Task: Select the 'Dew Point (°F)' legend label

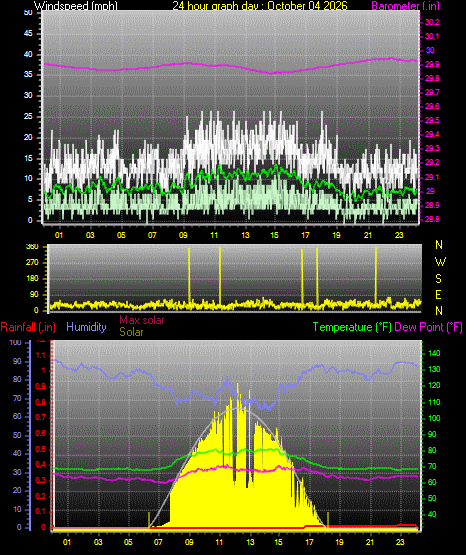Action: click(x=428, y=327)
